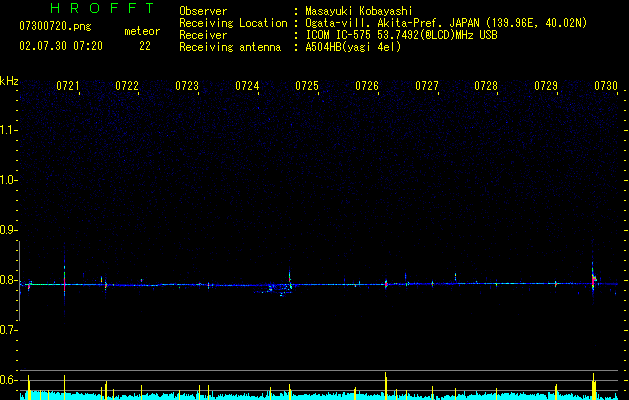Image resolution: width=629 pixels, height=400 pixels.
Task: Click the Receiving Location label
Action: pyautogui.click(x=233, y=23)
